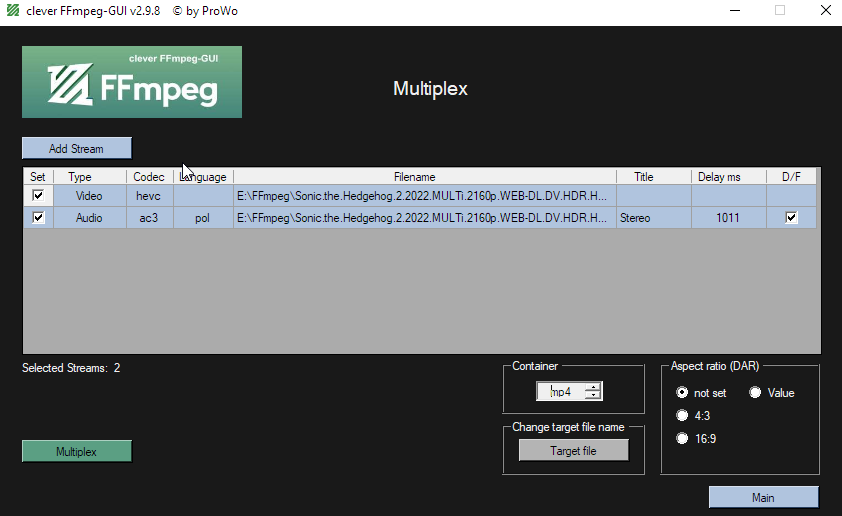This screenshot has width=842, height=516.
Task: Click the hevc codec cell
Action: (x=149, y=196)
